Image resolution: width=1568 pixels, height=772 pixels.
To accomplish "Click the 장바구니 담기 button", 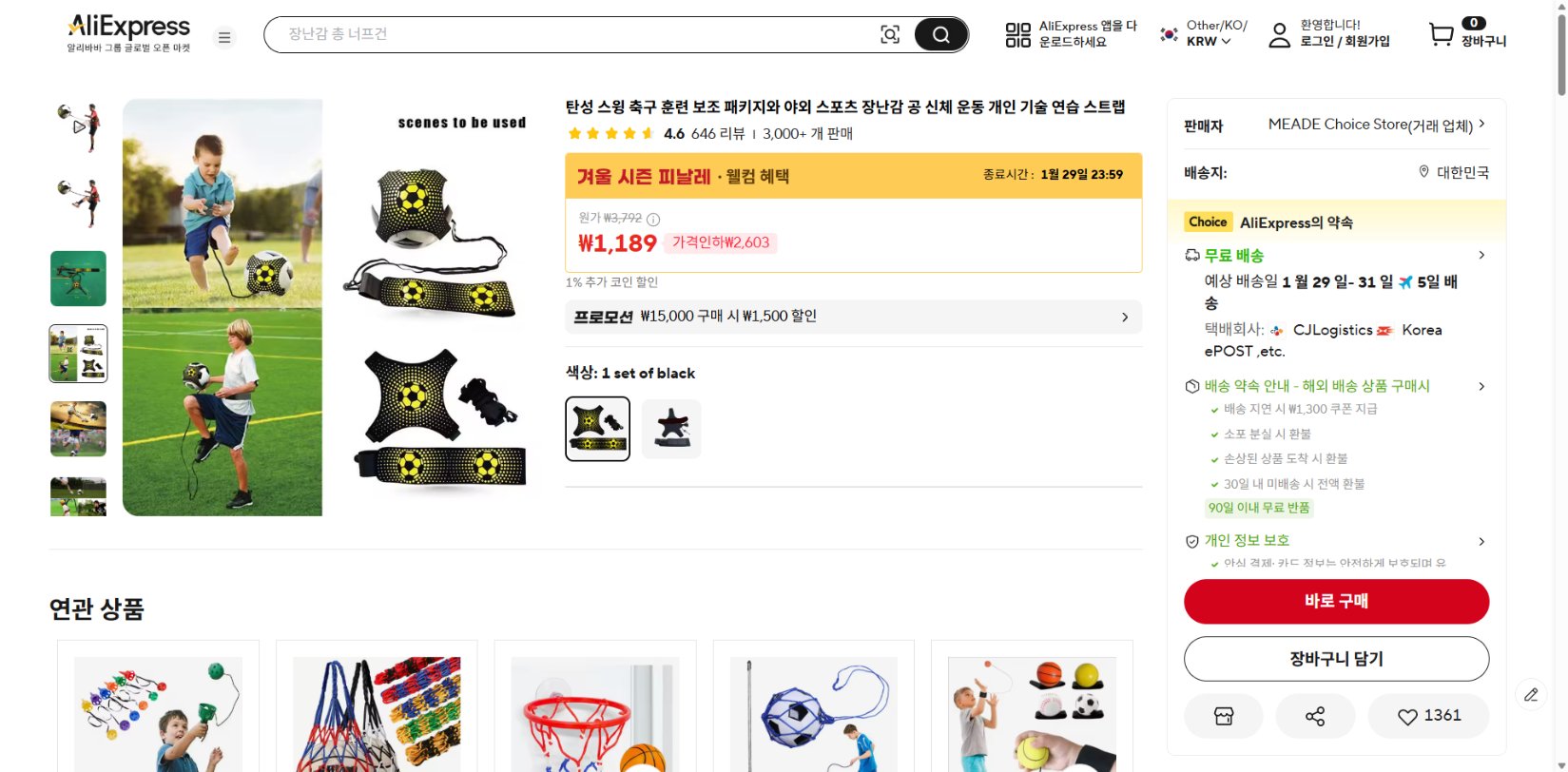I will [x=1336, y=659].
